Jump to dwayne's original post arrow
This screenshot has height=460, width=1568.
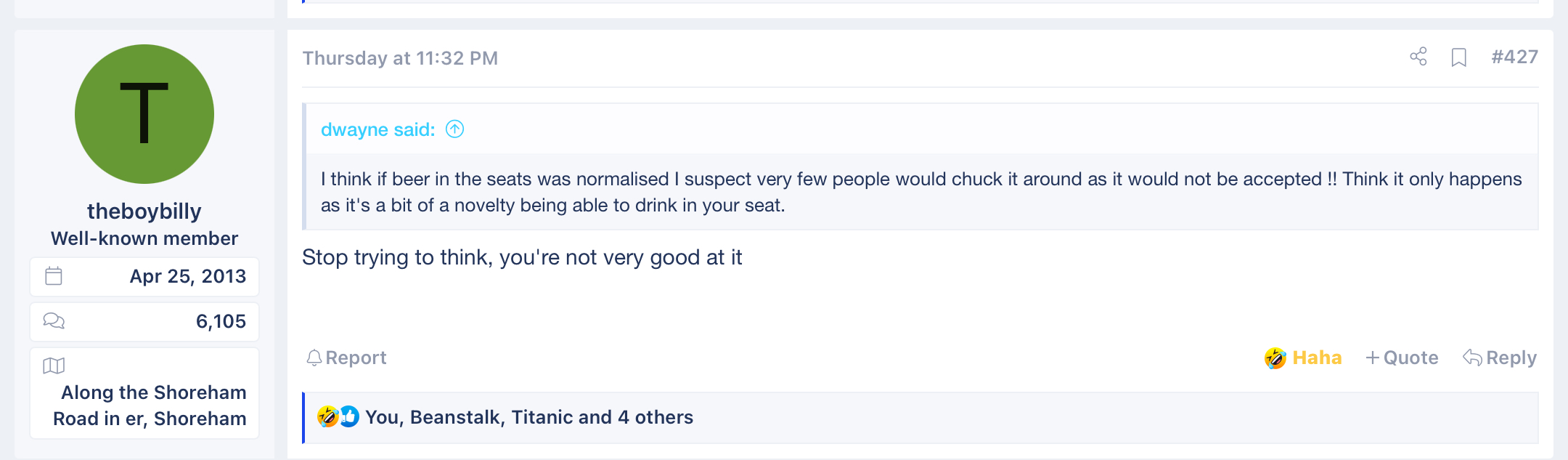coord(454,129)
